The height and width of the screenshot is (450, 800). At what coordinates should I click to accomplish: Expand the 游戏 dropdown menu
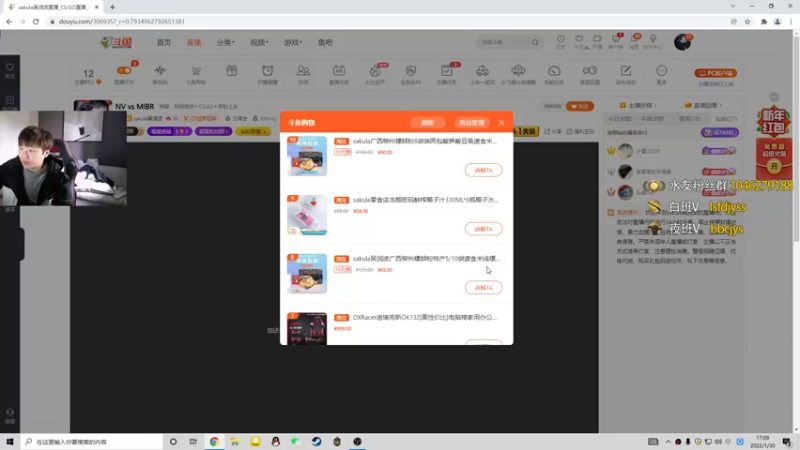tap(293, 42)
